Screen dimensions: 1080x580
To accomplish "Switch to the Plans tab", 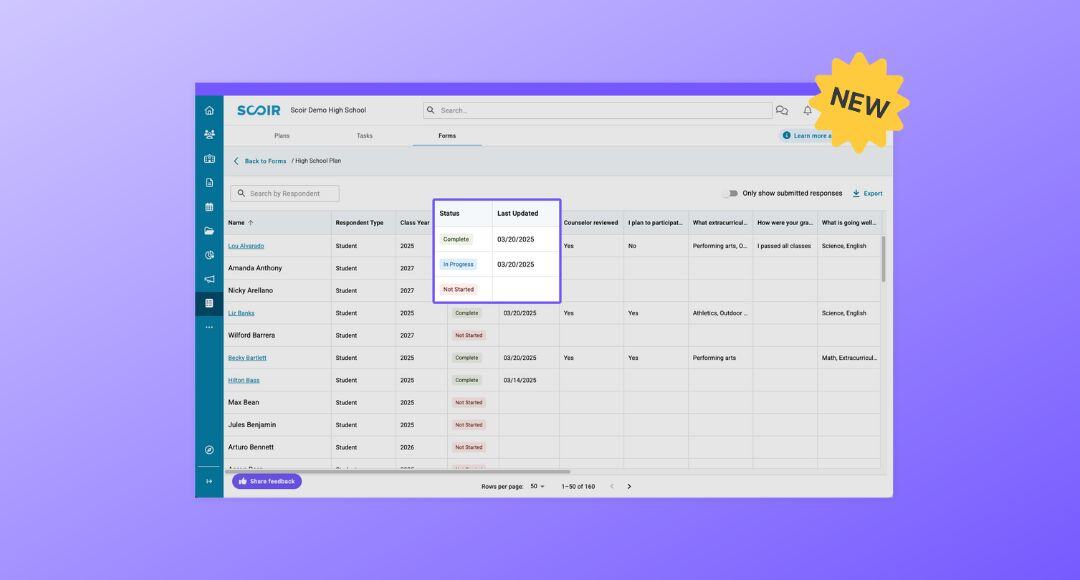I will pos(282,135).
